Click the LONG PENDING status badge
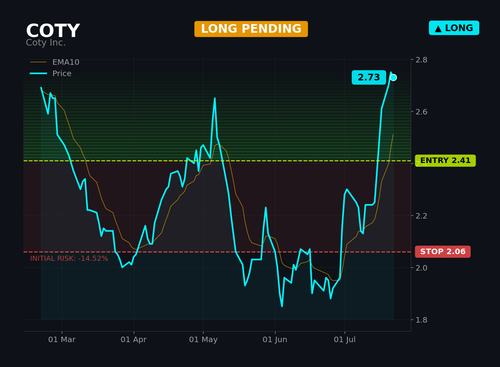 click(251, 29)
